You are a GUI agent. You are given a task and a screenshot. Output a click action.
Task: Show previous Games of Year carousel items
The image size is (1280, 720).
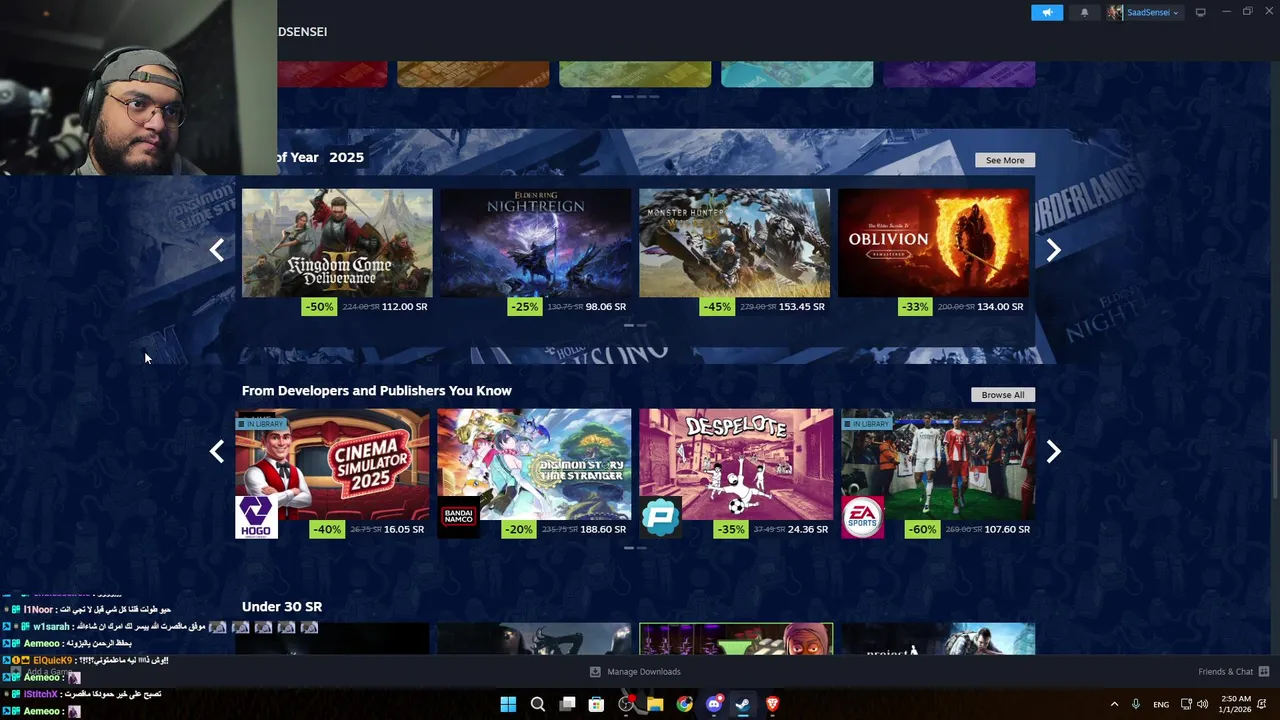coord(216,250)
